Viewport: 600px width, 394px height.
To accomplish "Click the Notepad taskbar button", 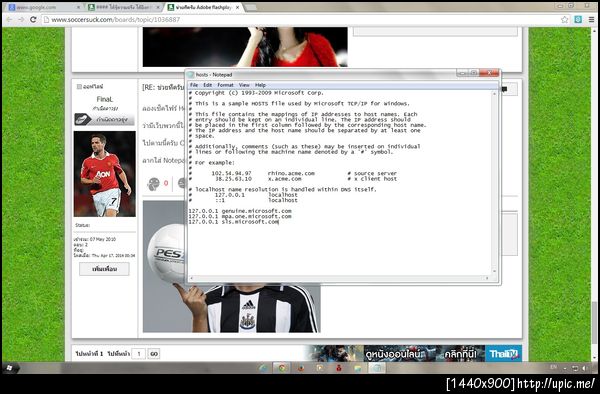I will [377, 368].
